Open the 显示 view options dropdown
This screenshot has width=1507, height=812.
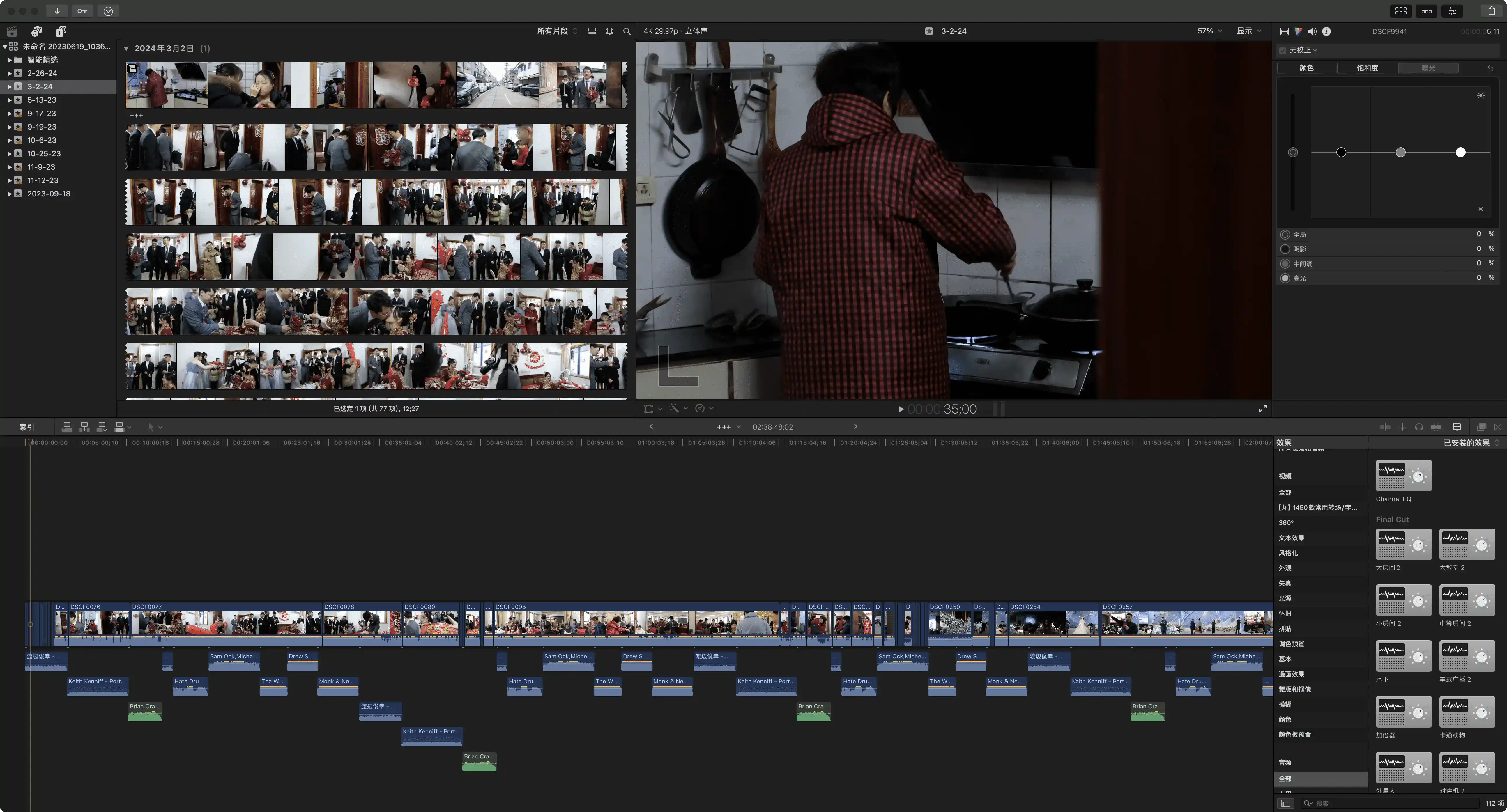[x=1248, y=31]
